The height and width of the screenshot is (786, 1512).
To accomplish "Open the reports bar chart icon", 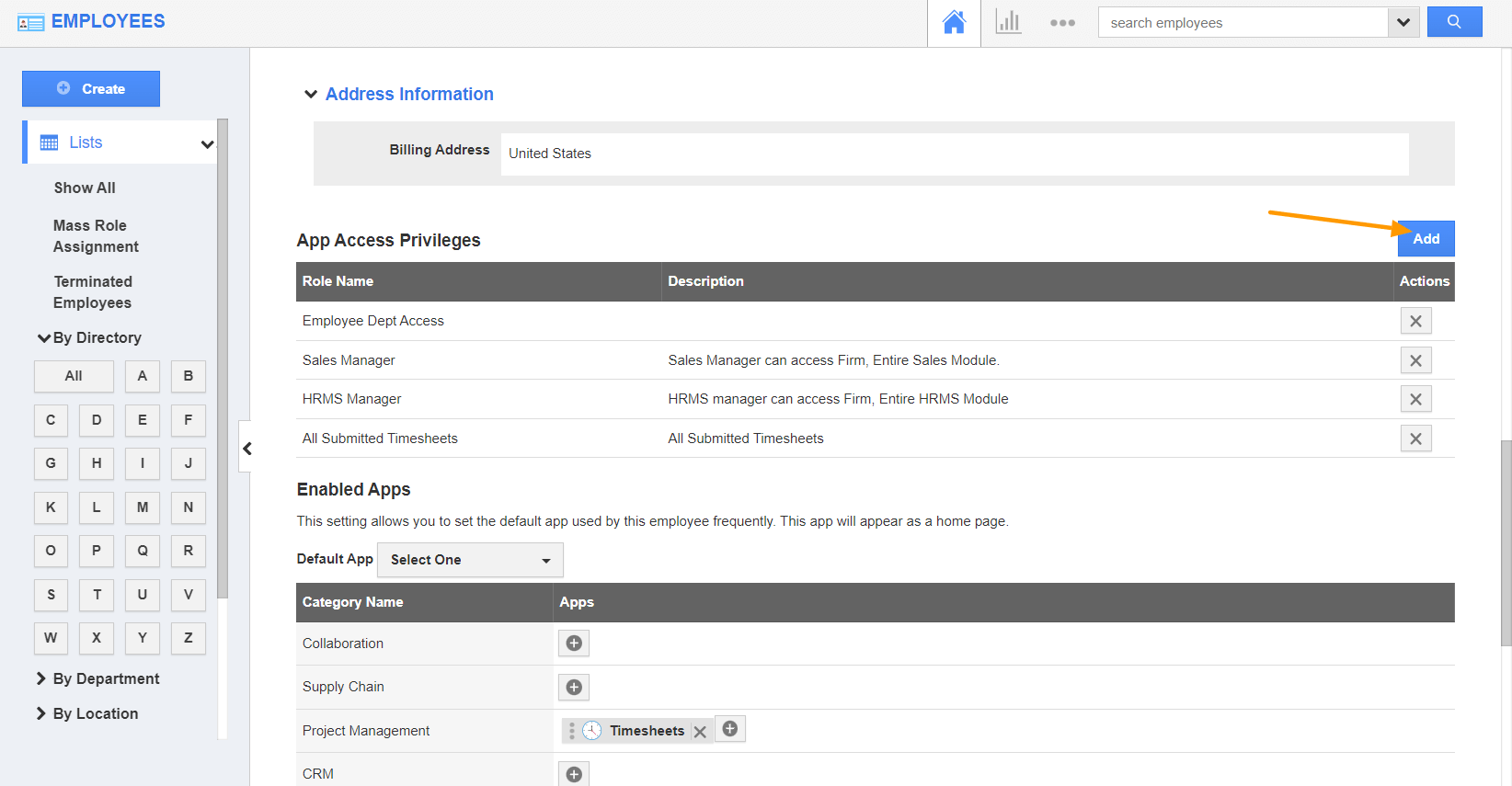I will point(1008,23).
